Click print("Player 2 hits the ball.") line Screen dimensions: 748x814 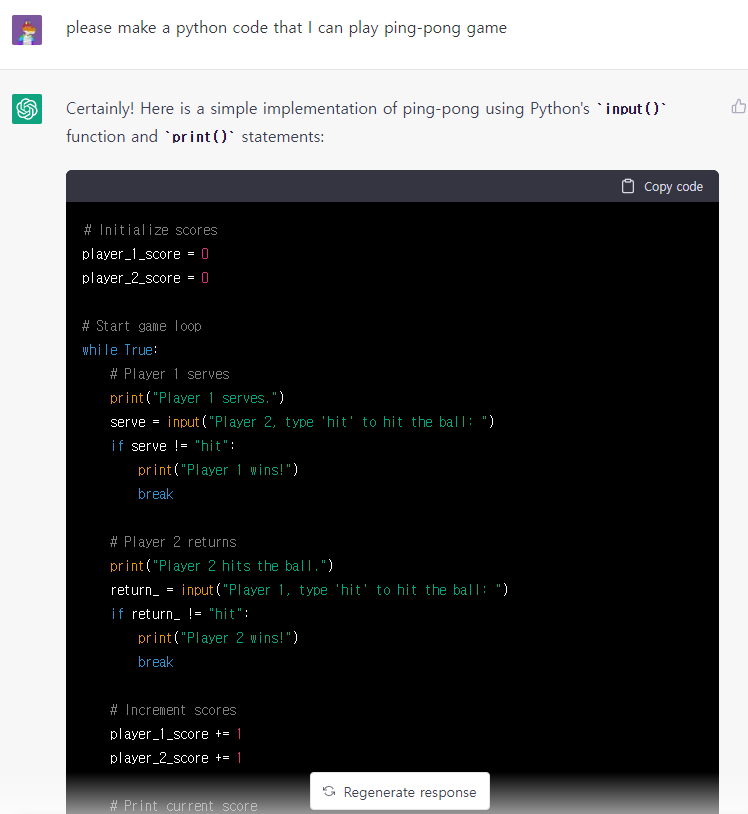(222, 566)
